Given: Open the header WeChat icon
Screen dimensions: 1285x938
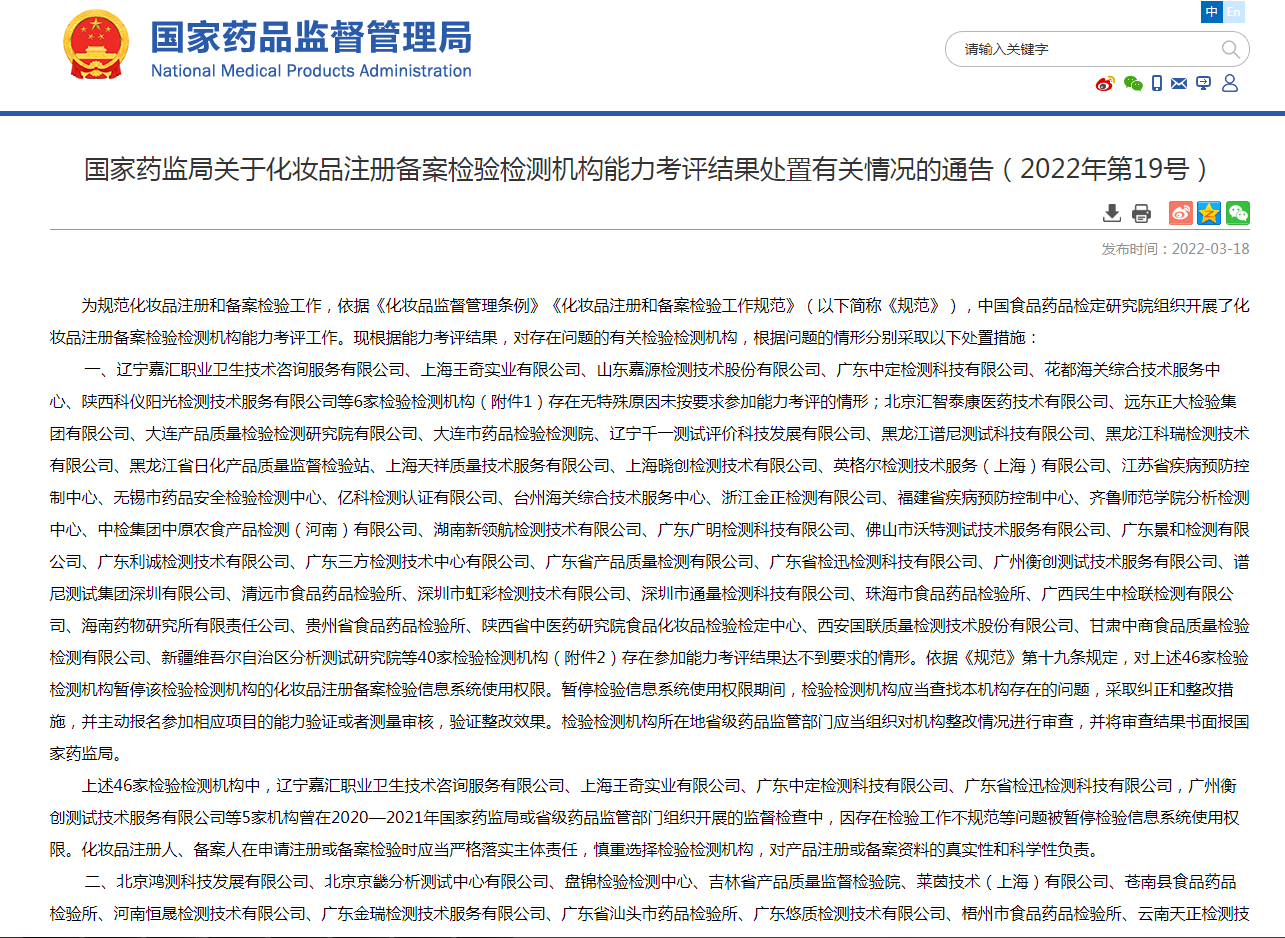Looking at the screenshot, I should [1133, 83].
